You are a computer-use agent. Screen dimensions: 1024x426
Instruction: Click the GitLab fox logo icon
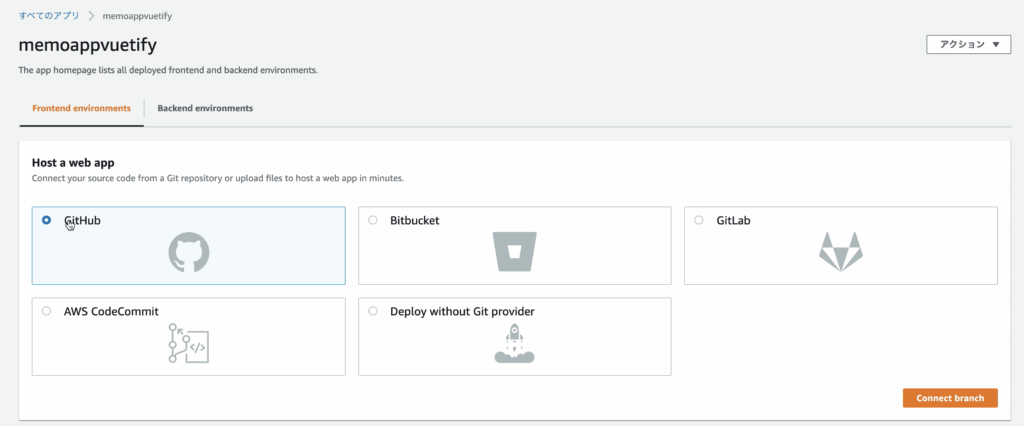(840, 252)
